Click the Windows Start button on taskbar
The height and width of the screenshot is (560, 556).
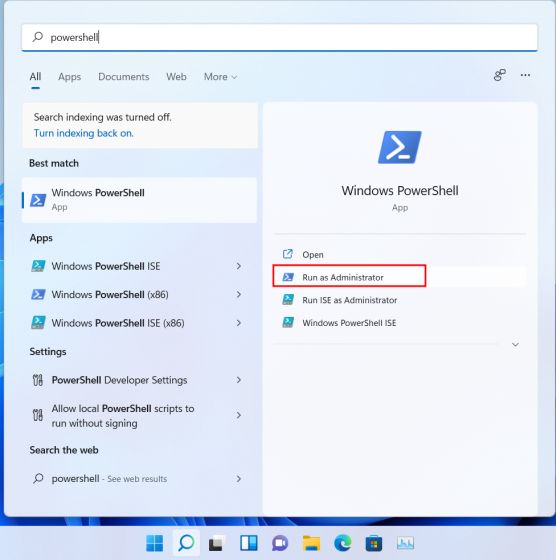155,543
